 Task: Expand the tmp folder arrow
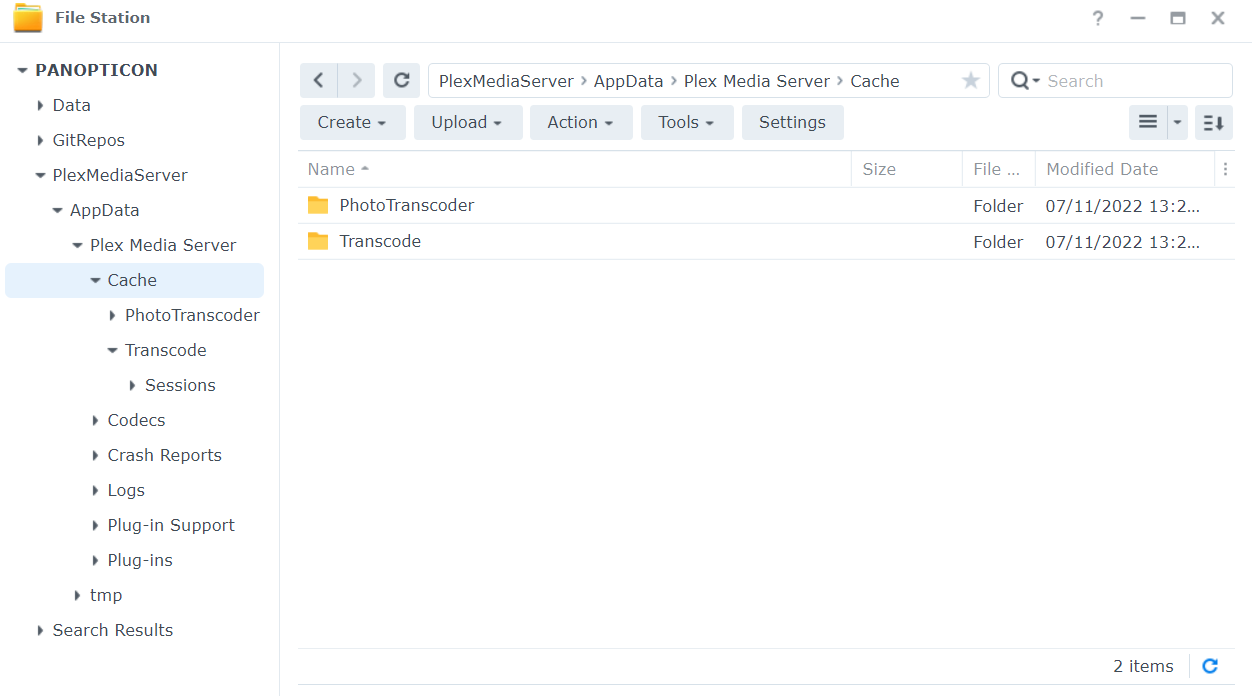[78, 595]
